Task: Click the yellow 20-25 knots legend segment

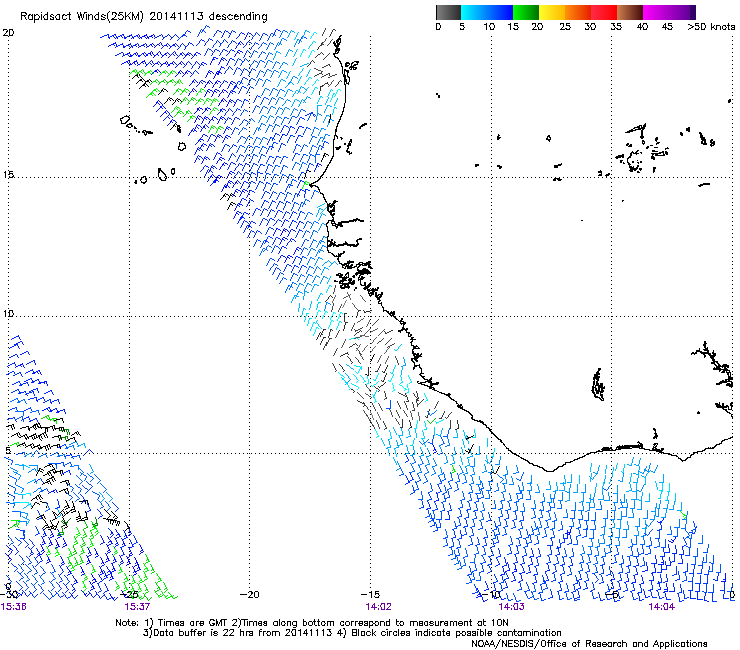Action: pos(552,12)
